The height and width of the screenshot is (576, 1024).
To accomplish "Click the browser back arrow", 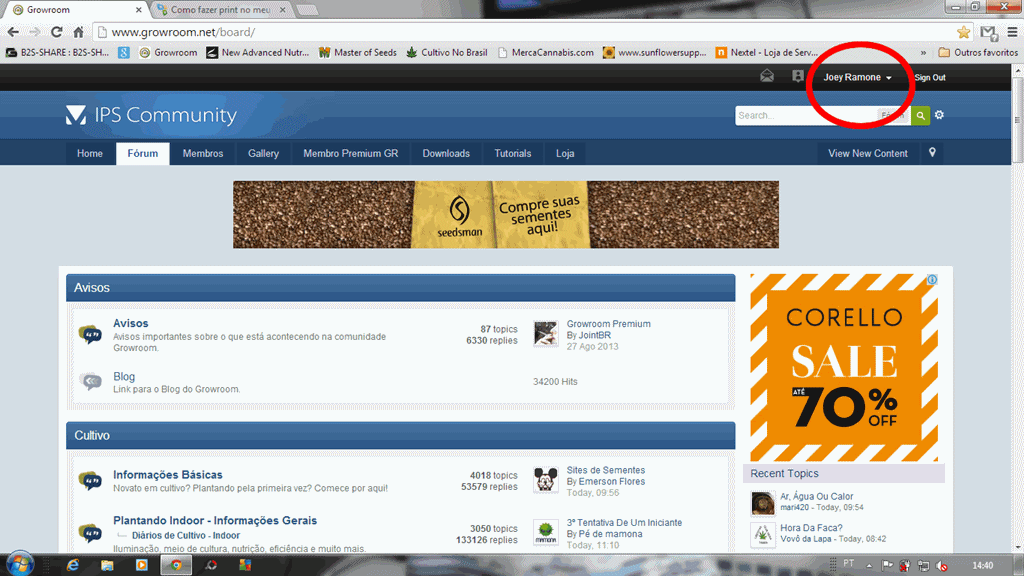I will tap(13, 32).
